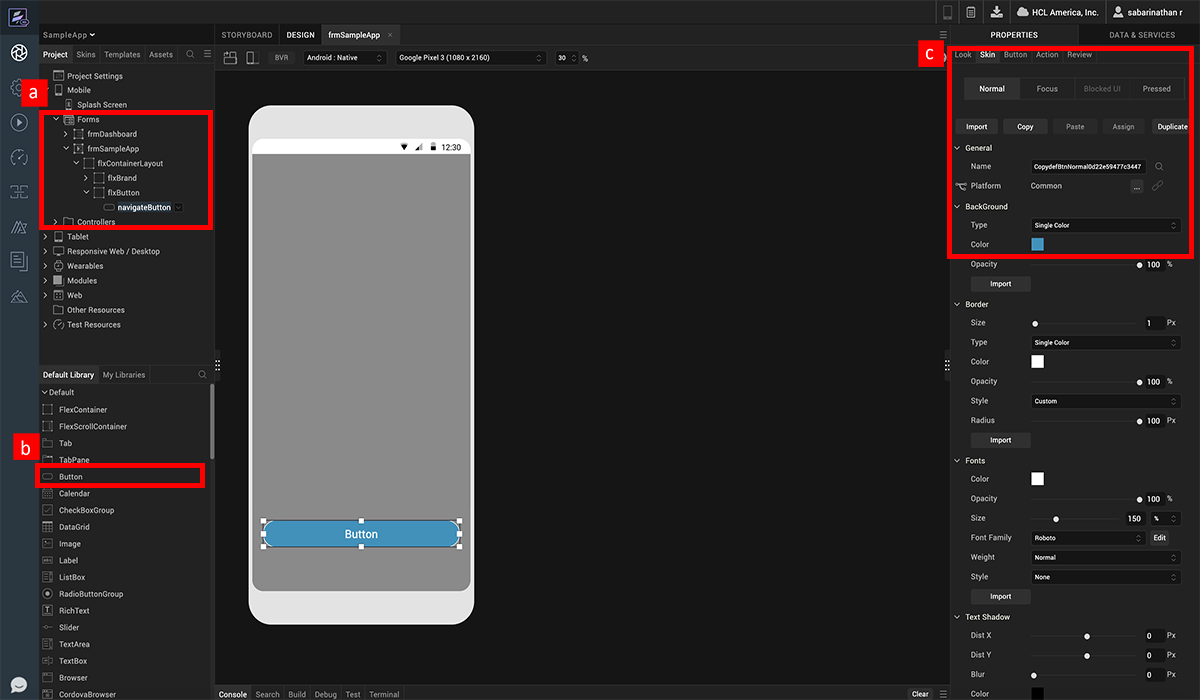The width and height of the screenshot is (1200, 700).
Task: Select the Focus skin state
Action: click(1047, 88)
